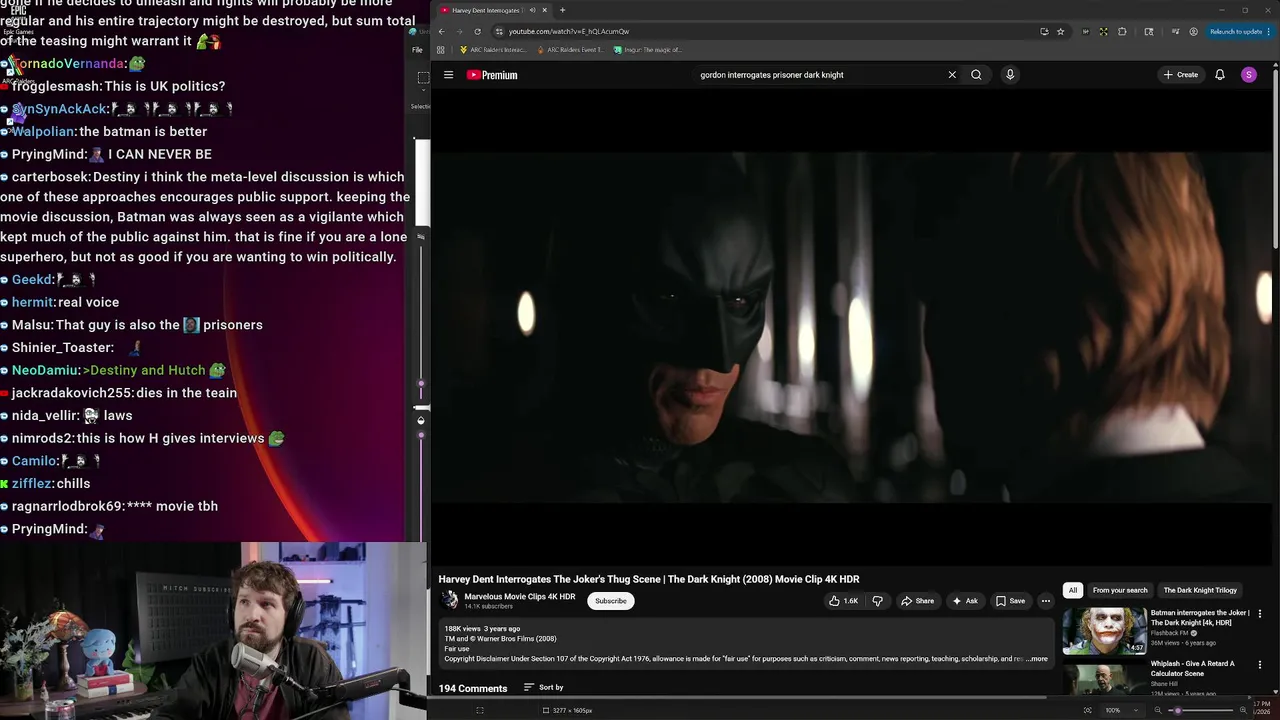Bookmark this page with the star
Viewport: 1280px width, 720px height.
pyautogui.click(x=1060, y=31)
